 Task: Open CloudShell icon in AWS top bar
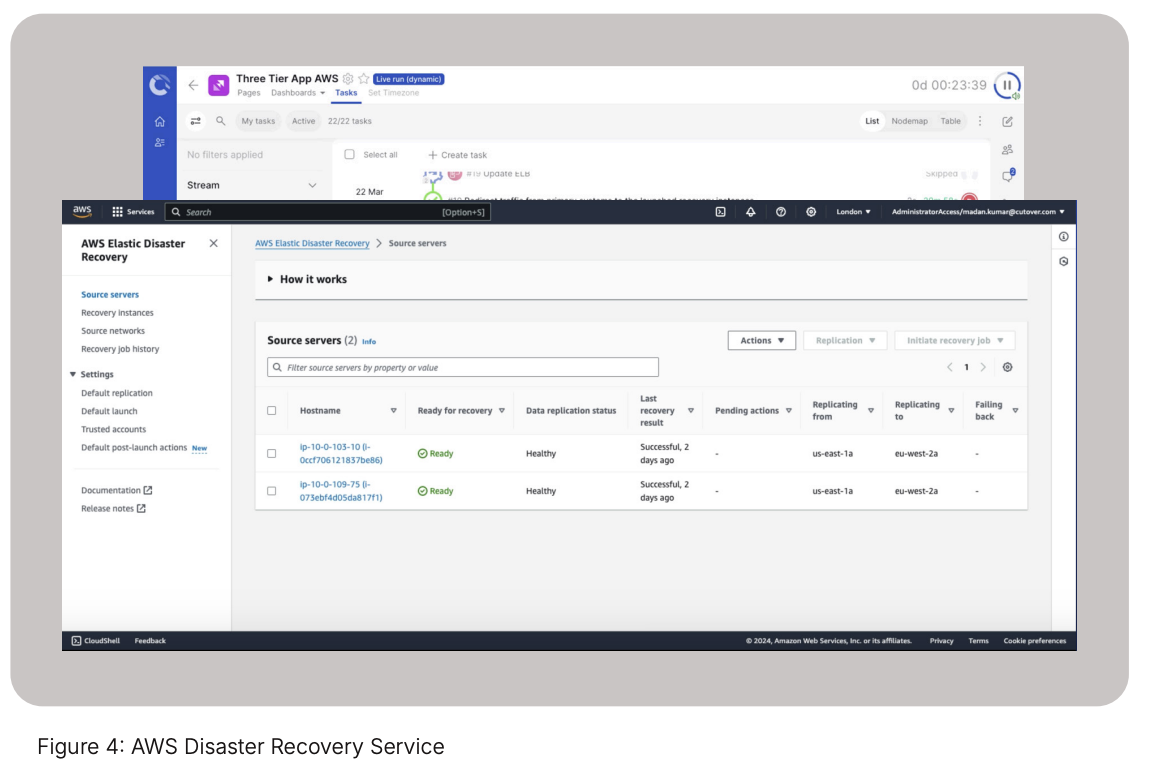(721, 212)
